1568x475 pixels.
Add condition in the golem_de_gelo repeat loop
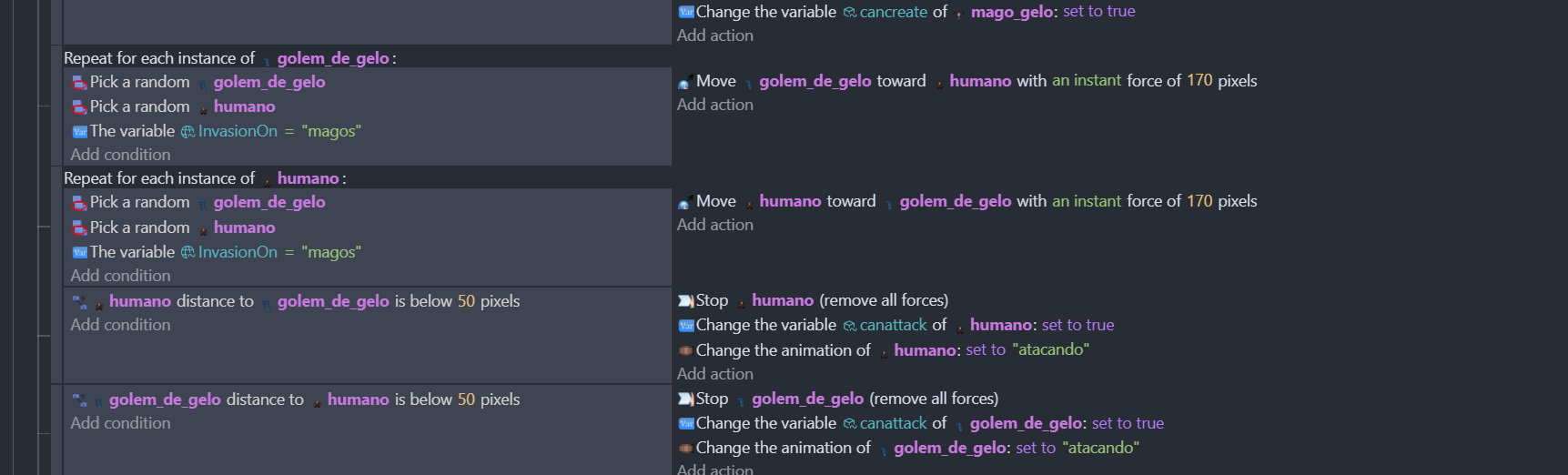pyautogui.click(x=120, y=155)
